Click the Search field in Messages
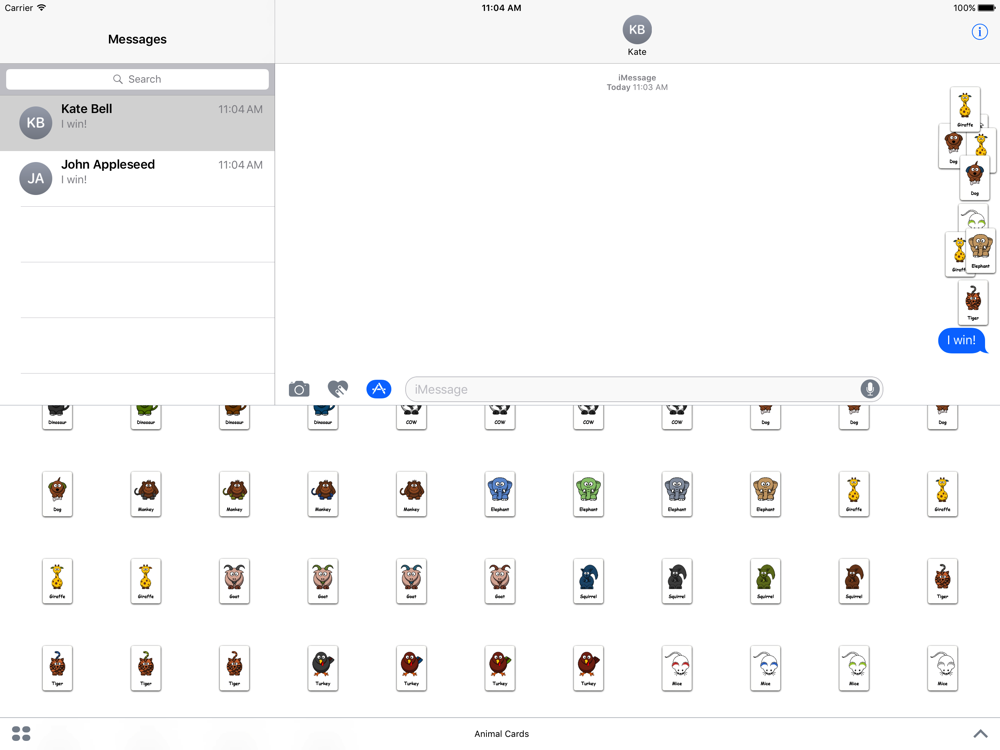Viewport: 1000px width, 750px height. [x=137, y=79]
